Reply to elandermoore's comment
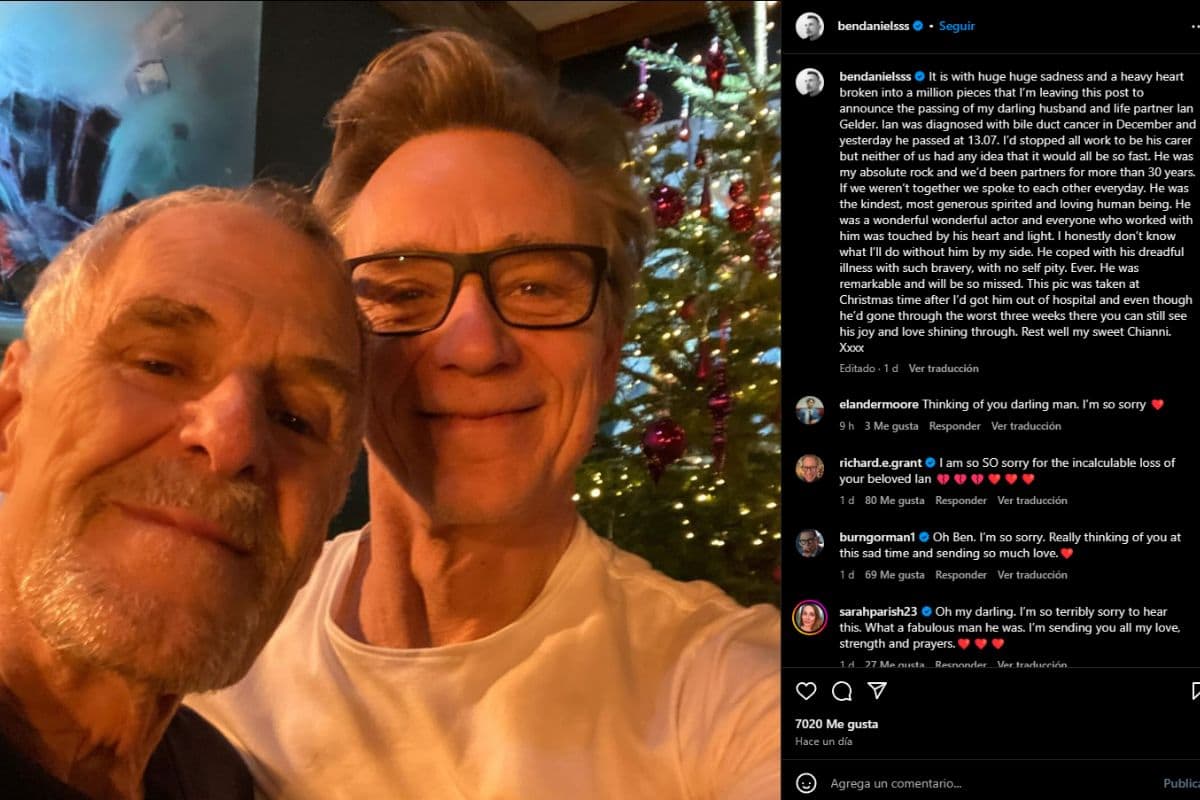Viewport: 1200px width, 800px height. (954, 426)
